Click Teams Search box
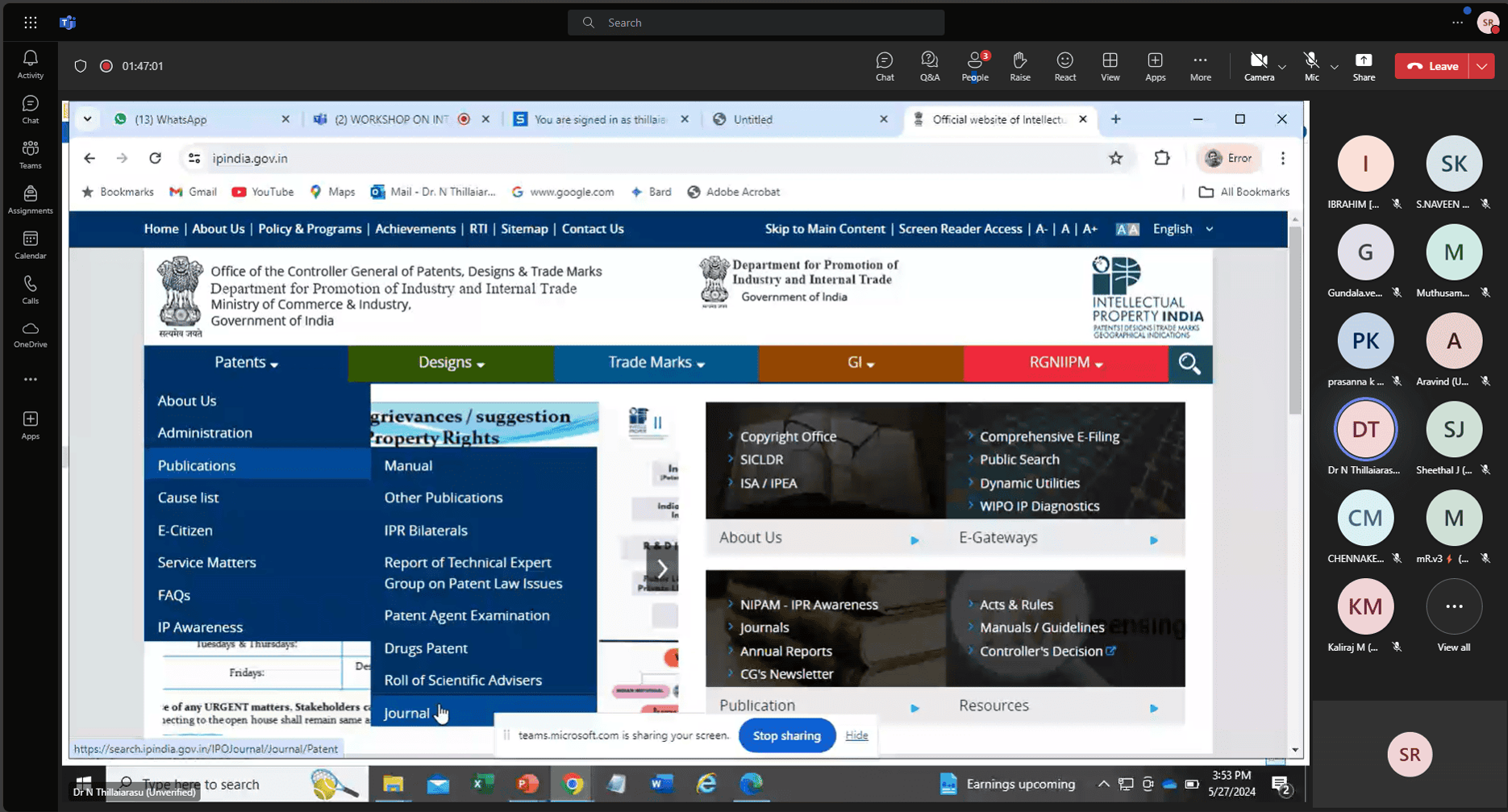Image resolution: width=1508 pixels, height=812 pixels. (756, 23)
